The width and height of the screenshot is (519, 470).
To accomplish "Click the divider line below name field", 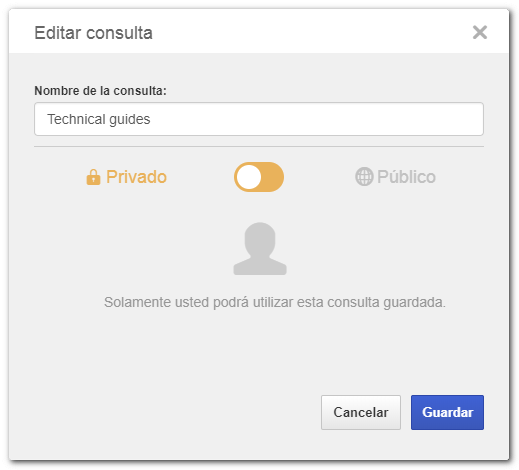I will 259,146.
